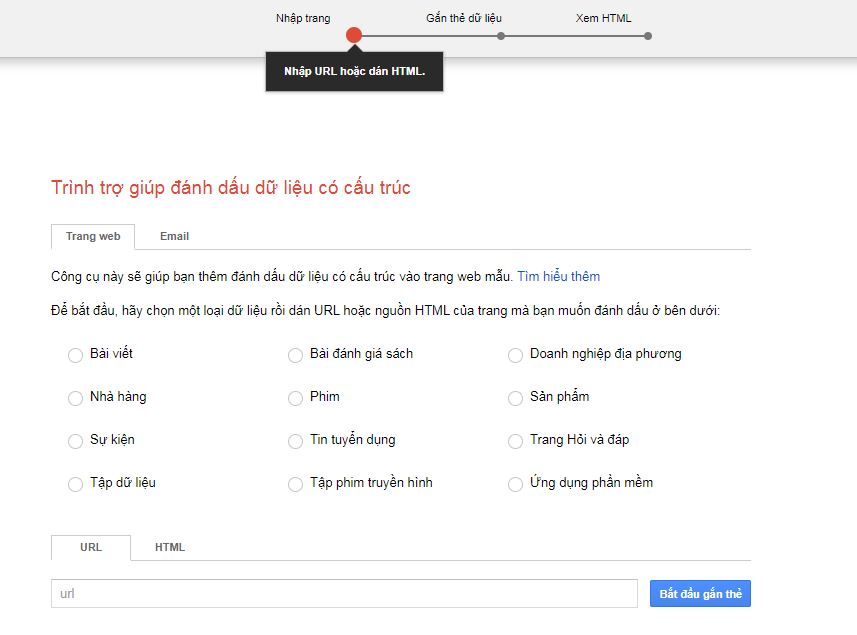857x635 pixels.
Task: Focus the url text field
Action: pos(344,593)
